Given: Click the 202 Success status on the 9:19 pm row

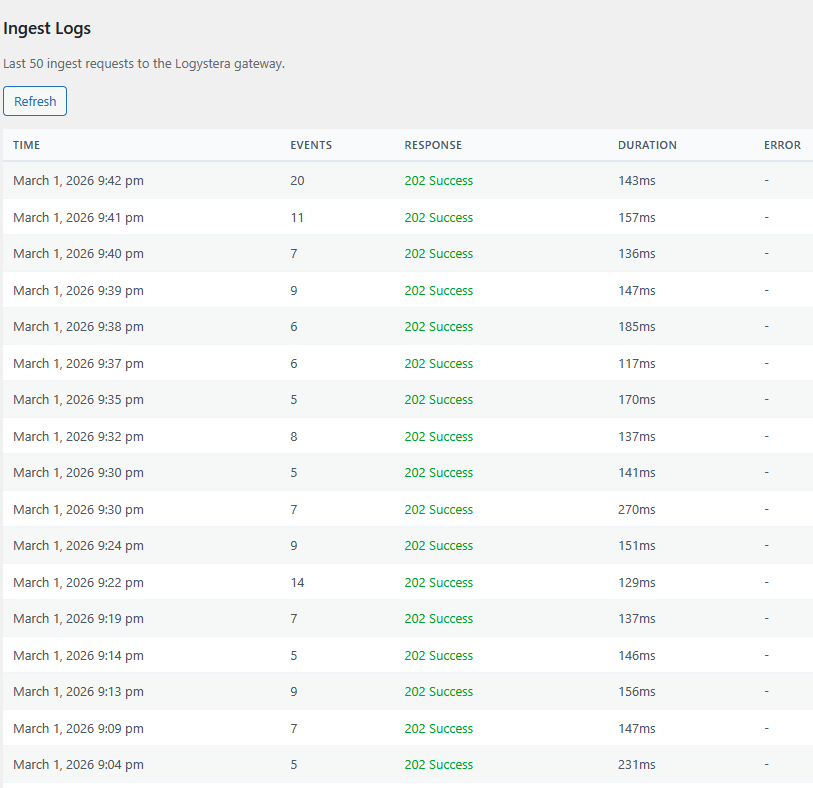Looking at the screenshot, I should pyautogui.click(x=438, y=618).
